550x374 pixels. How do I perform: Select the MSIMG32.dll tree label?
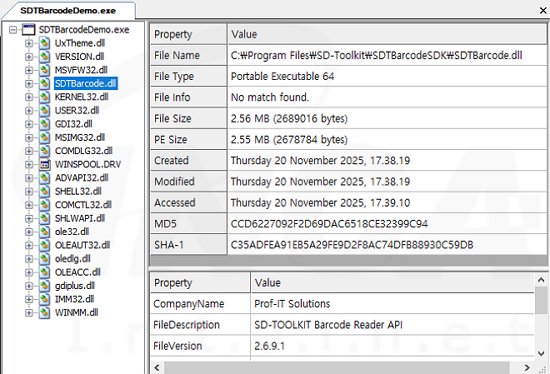(80, 138)
